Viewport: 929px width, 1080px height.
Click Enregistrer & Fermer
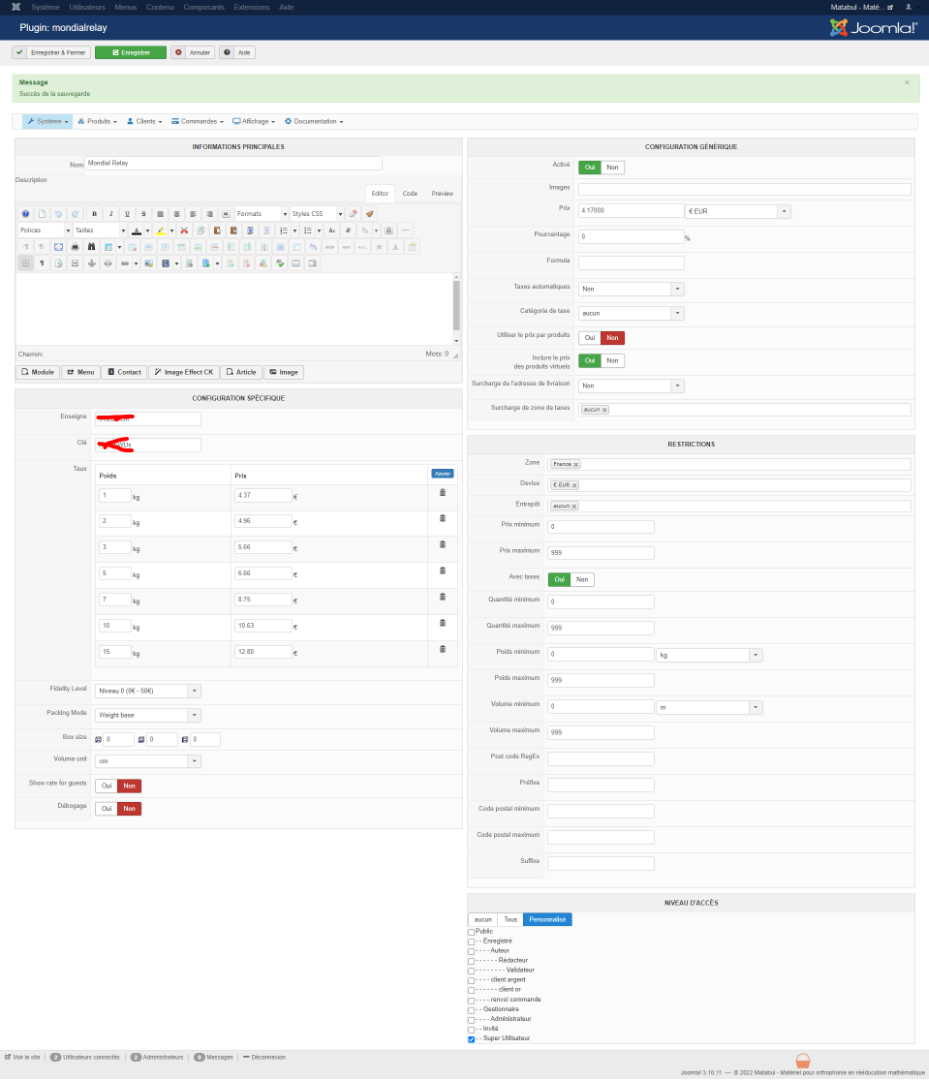click(x=52, y=52)
